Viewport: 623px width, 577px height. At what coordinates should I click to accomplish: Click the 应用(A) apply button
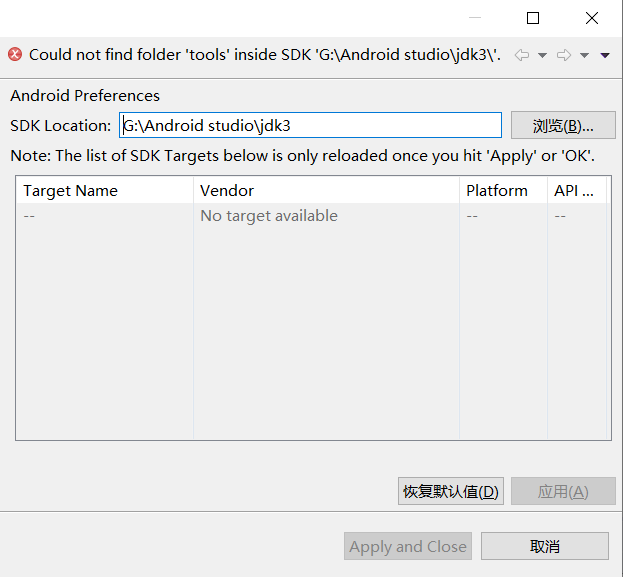click(563, 492)
